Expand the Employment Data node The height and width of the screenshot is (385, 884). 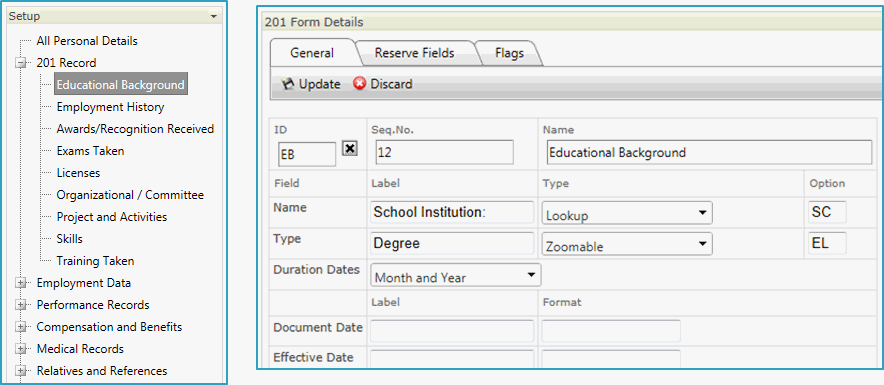21,283
